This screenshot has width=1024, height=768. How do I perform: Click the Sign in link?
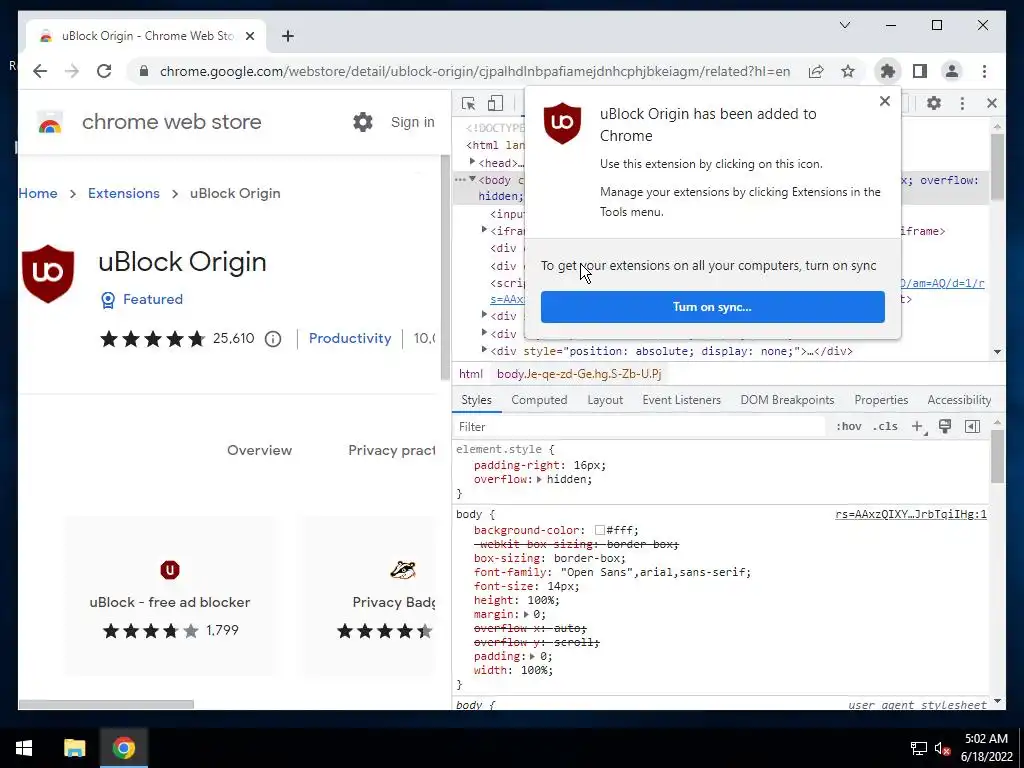412,122
